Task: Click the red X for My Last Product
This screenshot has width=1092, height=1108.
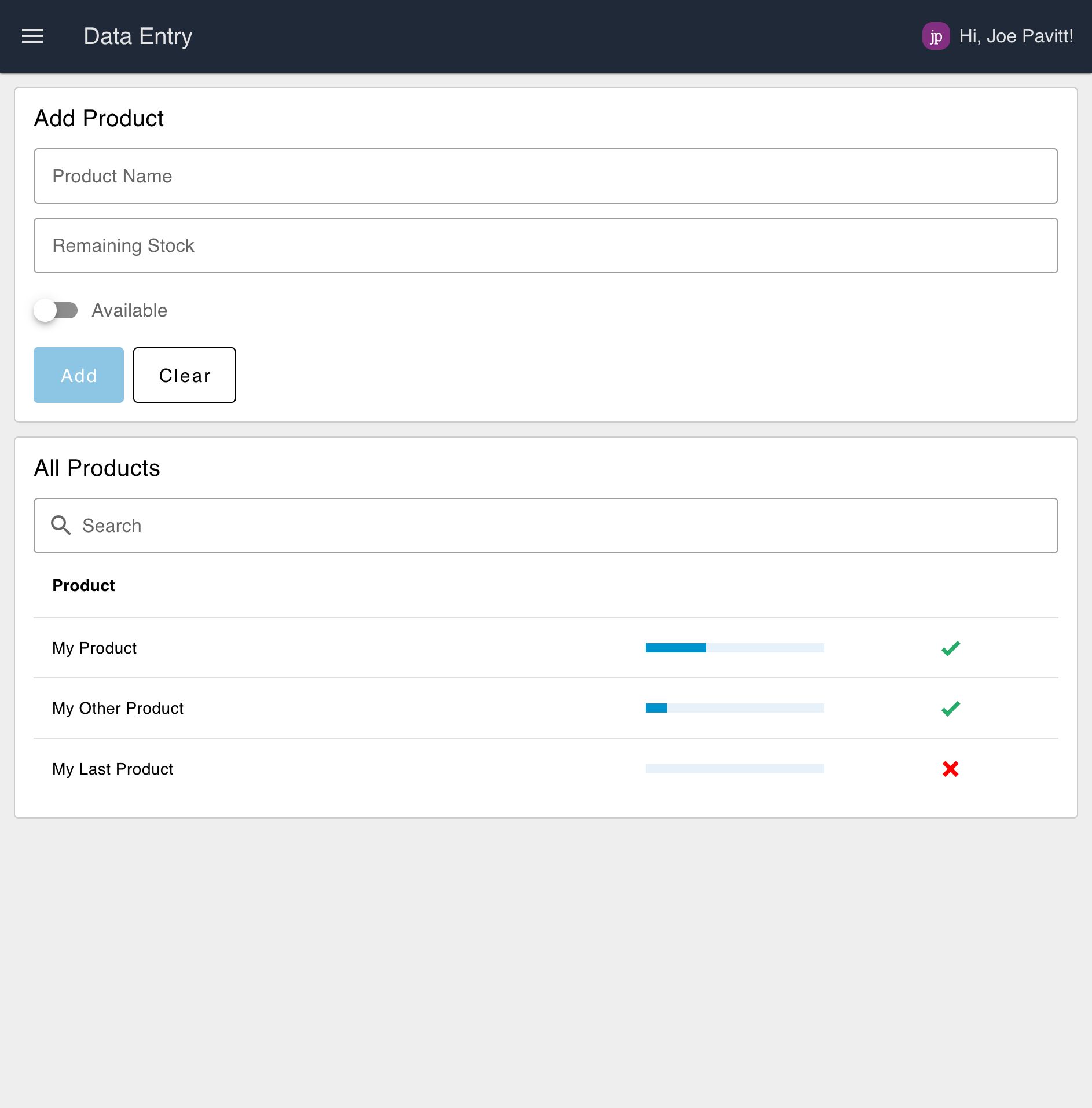Action: (x=950, y=769)
